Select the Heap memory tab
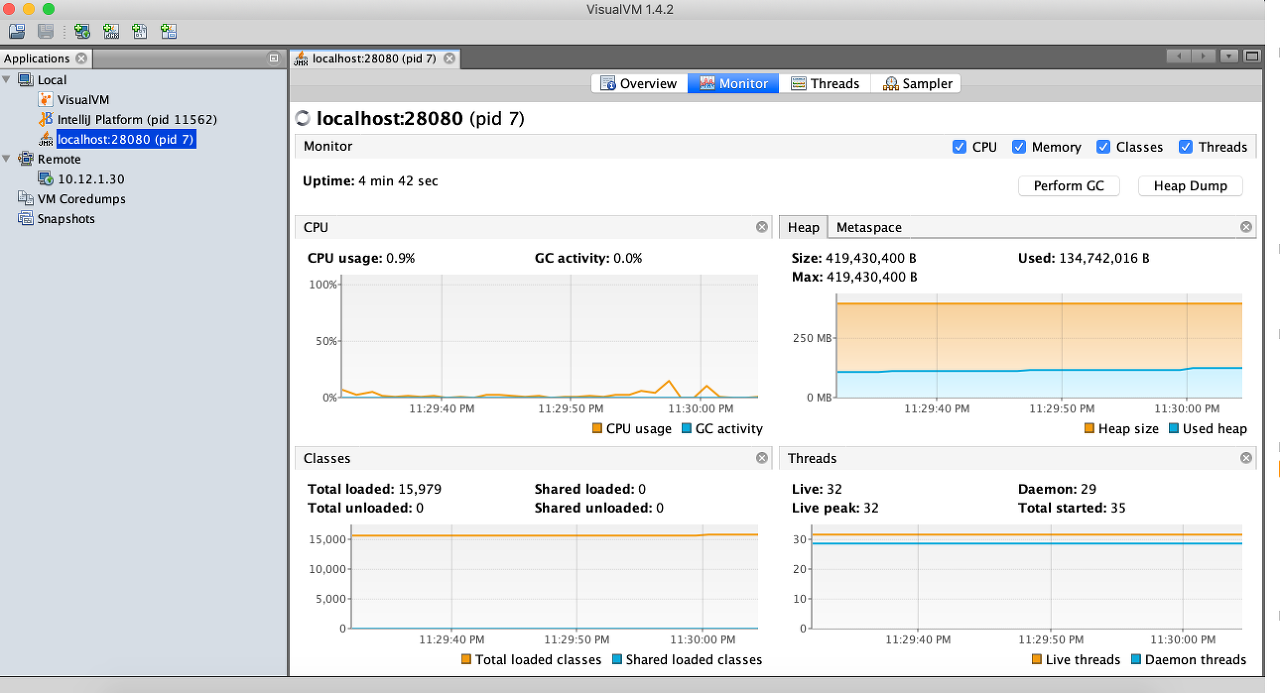This screenshot has height=693, width=1280. point(803,227)
